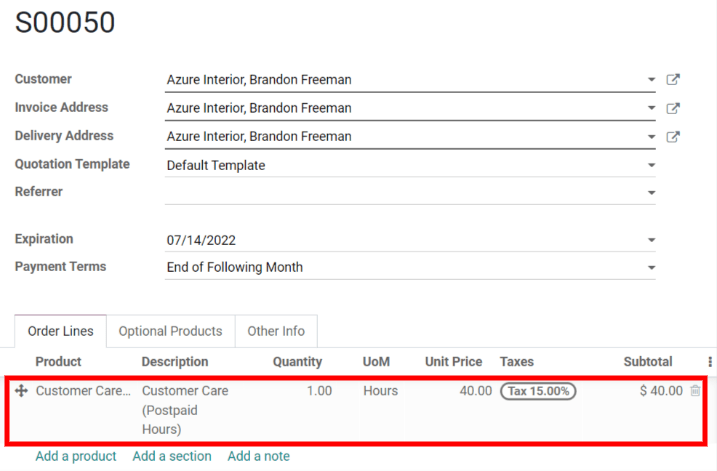Delete the Customer Care order line
The image size is (717, 471).
click(695, 391)
